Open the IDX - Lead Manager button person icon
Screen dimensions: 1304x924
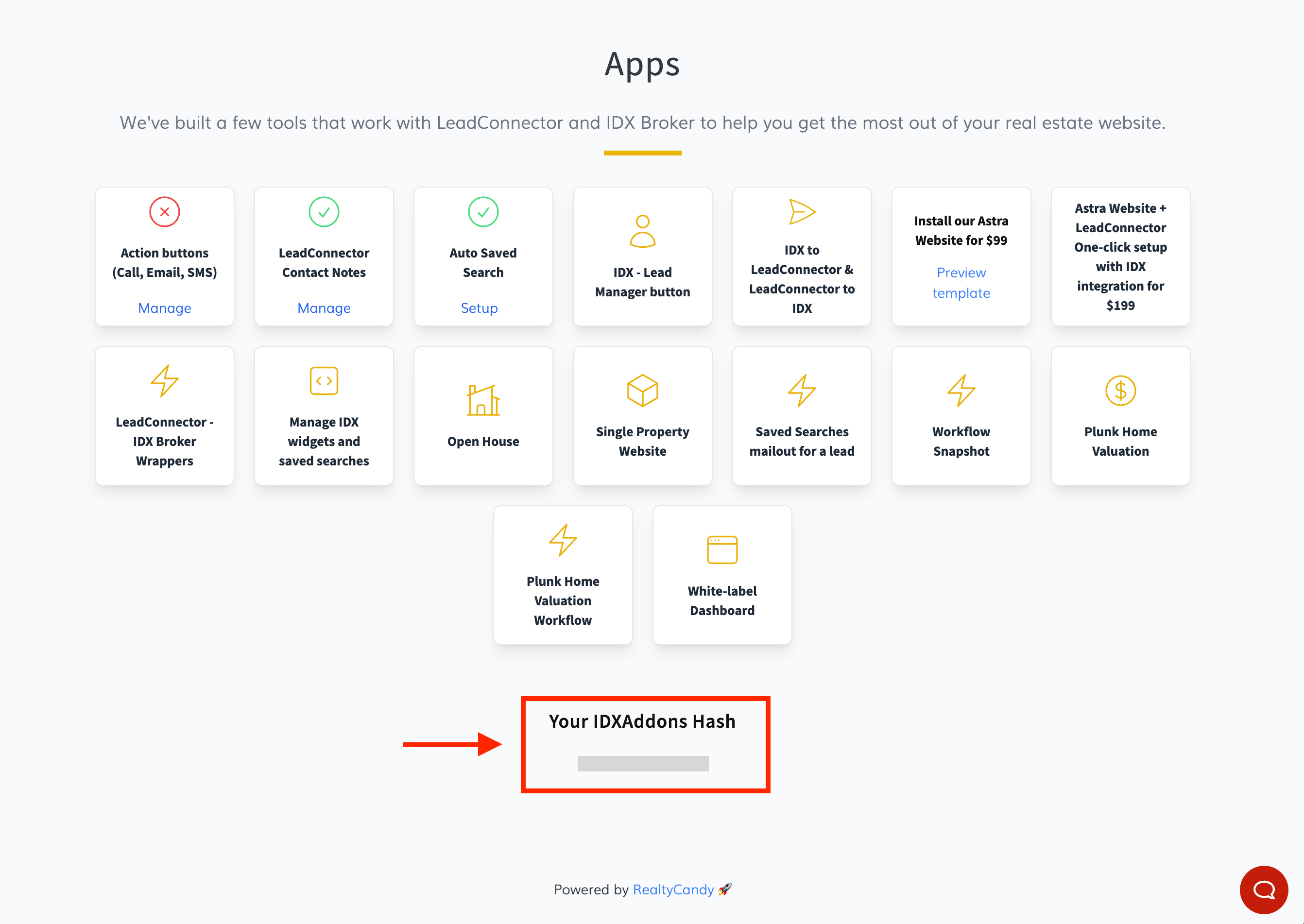pos(642,231)
